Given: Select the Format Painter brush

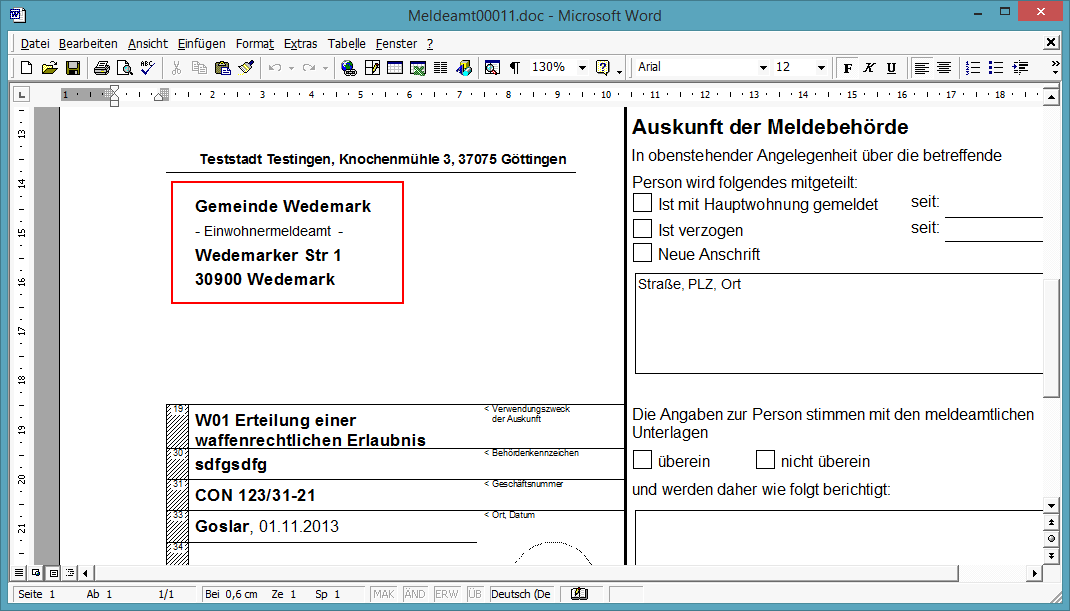Looking at the screenshot, I should [245, 68].
